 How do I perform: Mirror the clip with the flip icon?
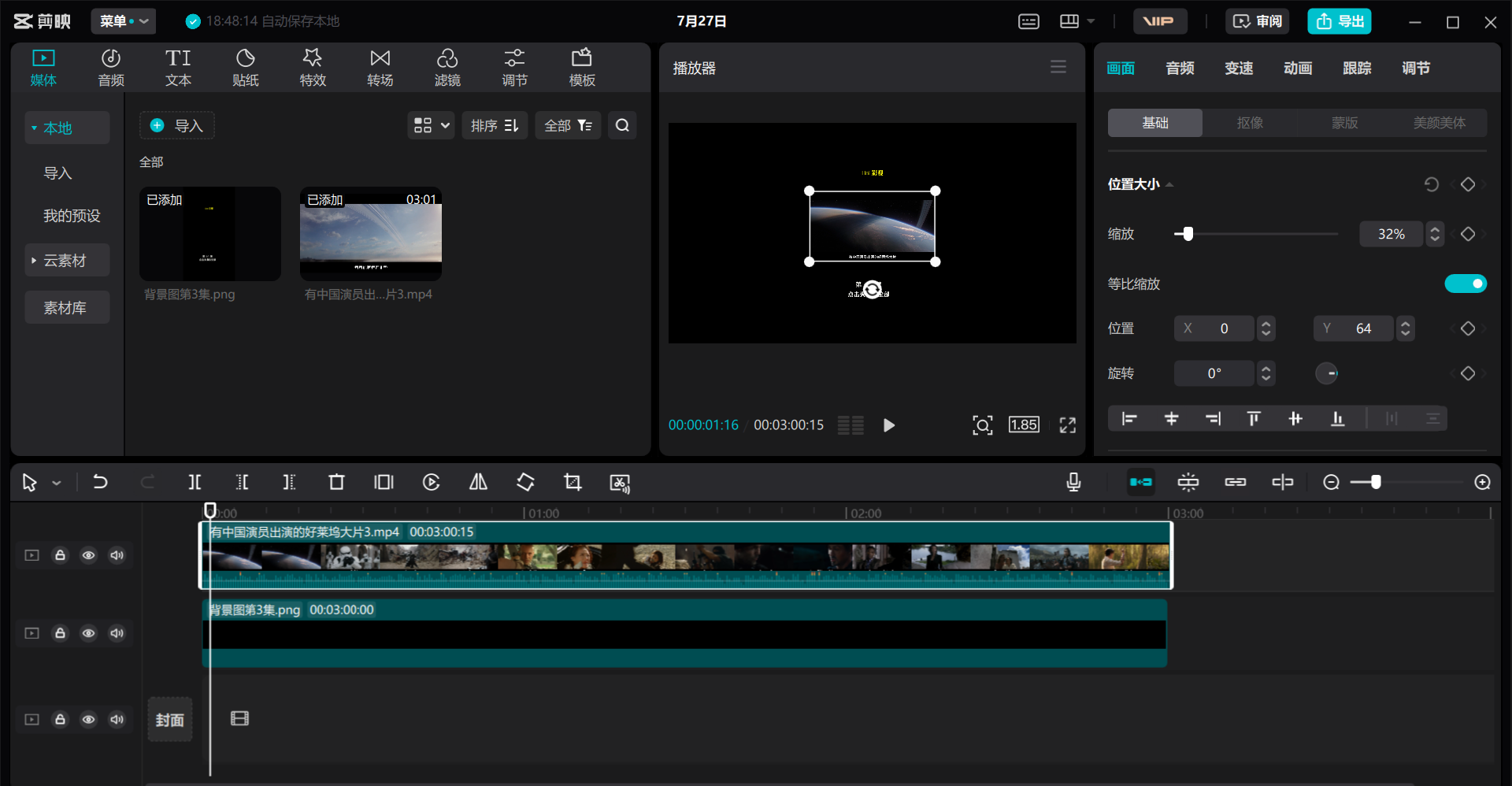(478, 482)
